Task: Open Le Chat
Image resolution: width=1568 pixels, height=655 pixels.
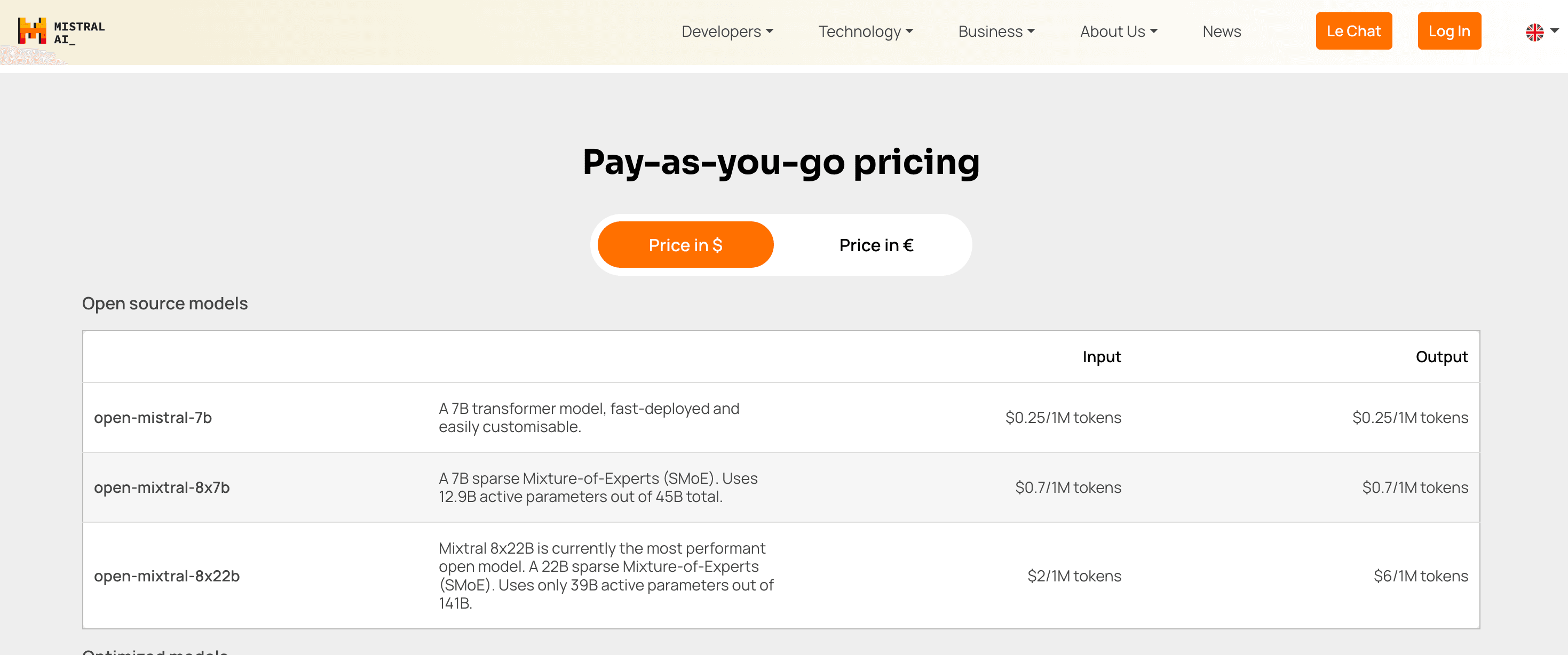Action: pos(1353,31)
